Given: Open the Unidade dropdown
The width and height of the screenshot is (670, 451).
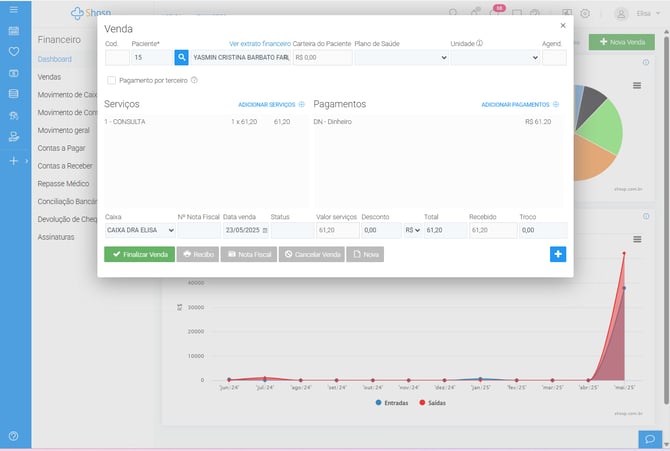Looking at the screenshot, I should click(x=495, y=58).
